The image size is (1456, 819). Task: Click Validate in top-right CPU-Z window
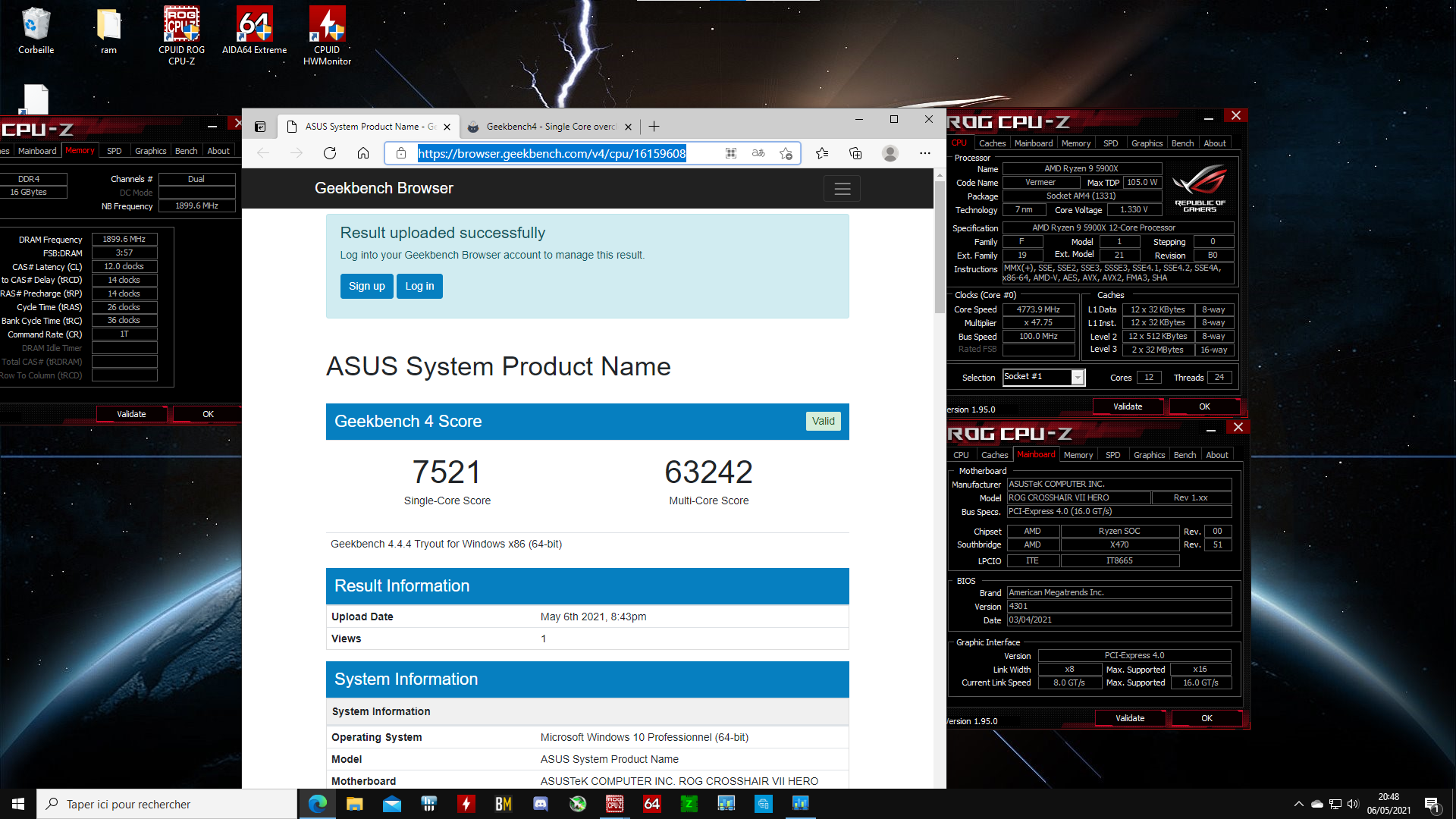[1128, 407]
